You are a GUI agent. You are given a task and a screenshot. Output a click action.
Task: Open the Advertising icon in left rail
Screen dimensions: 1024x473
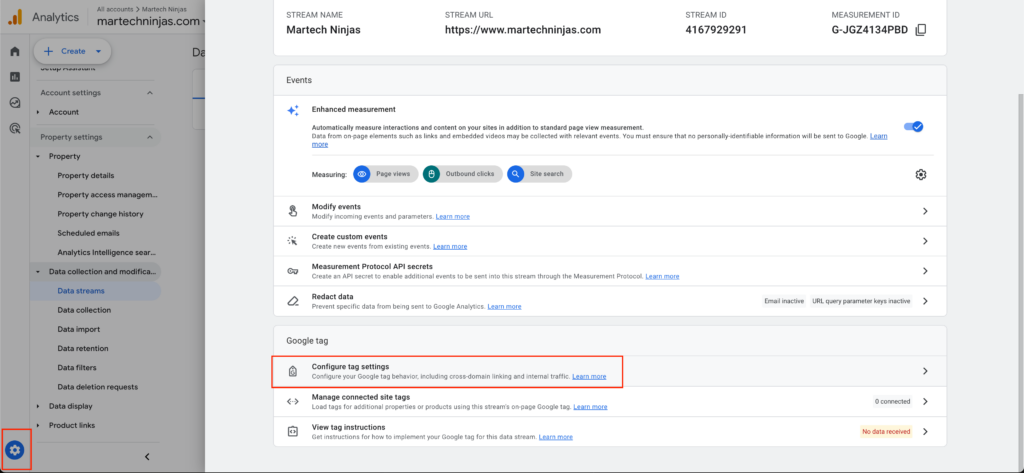coord(14,128)
